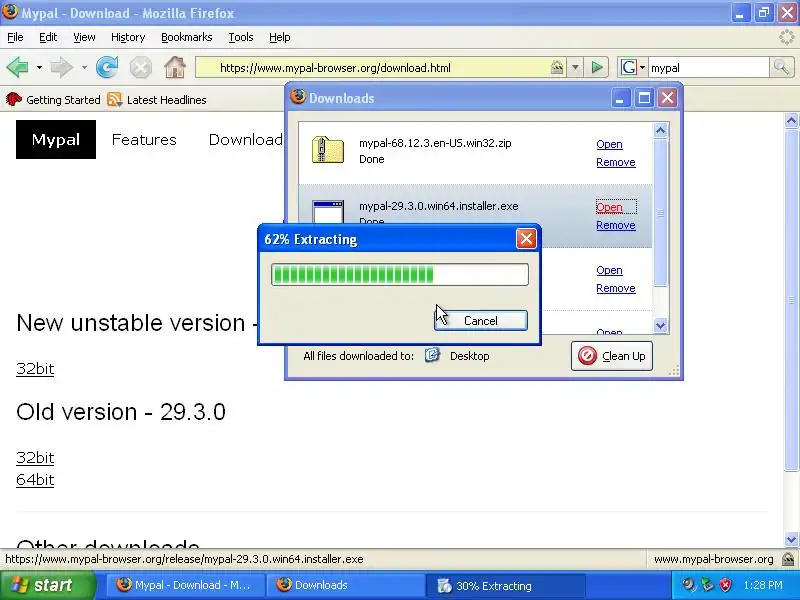800x600 pixels.
Task: Click the 32bit link under New unstable version
Action: click(x=35, y=368)
